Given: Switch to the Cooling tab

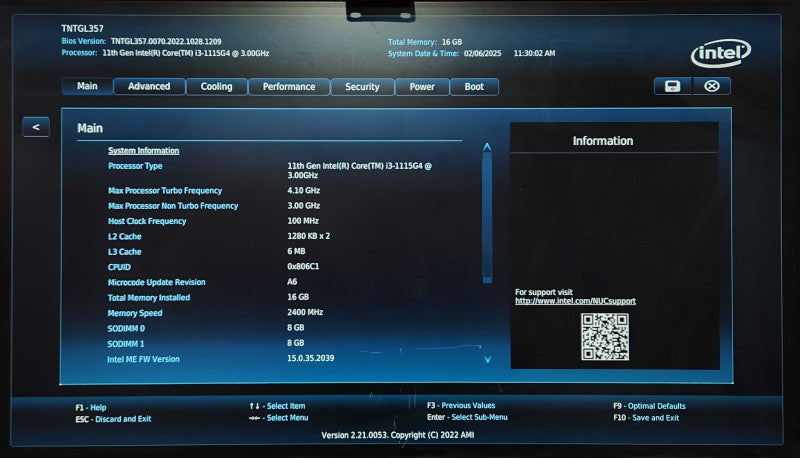Looking at the screenshot, I should tap(216, 87).
